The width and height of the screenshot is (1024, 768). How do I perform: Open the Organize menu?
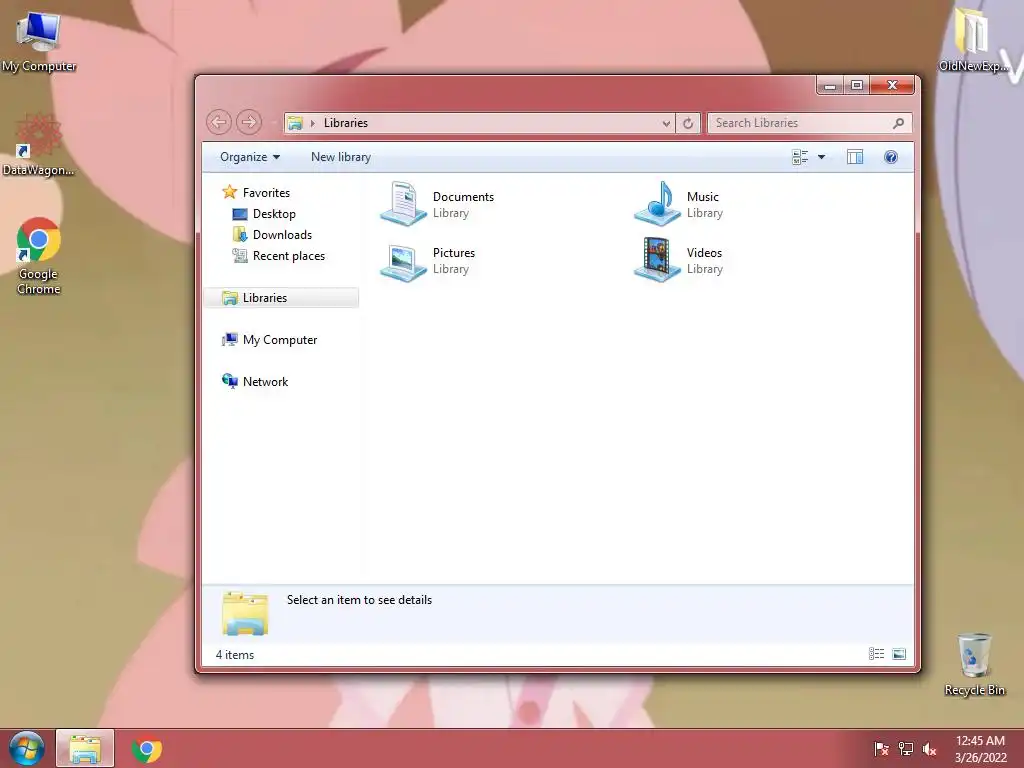click(x=249, y=157)
